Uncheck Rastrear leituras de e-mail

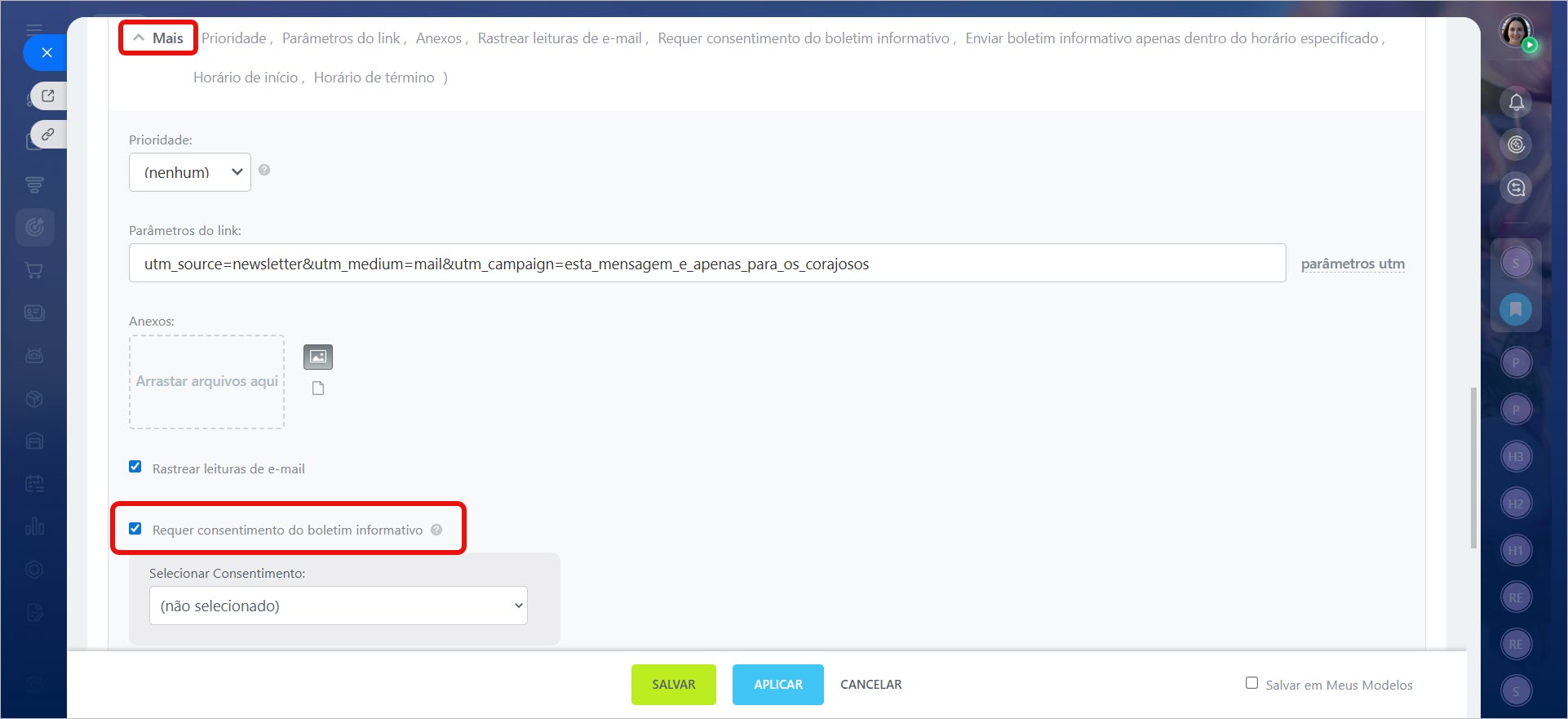coord(135,467)
